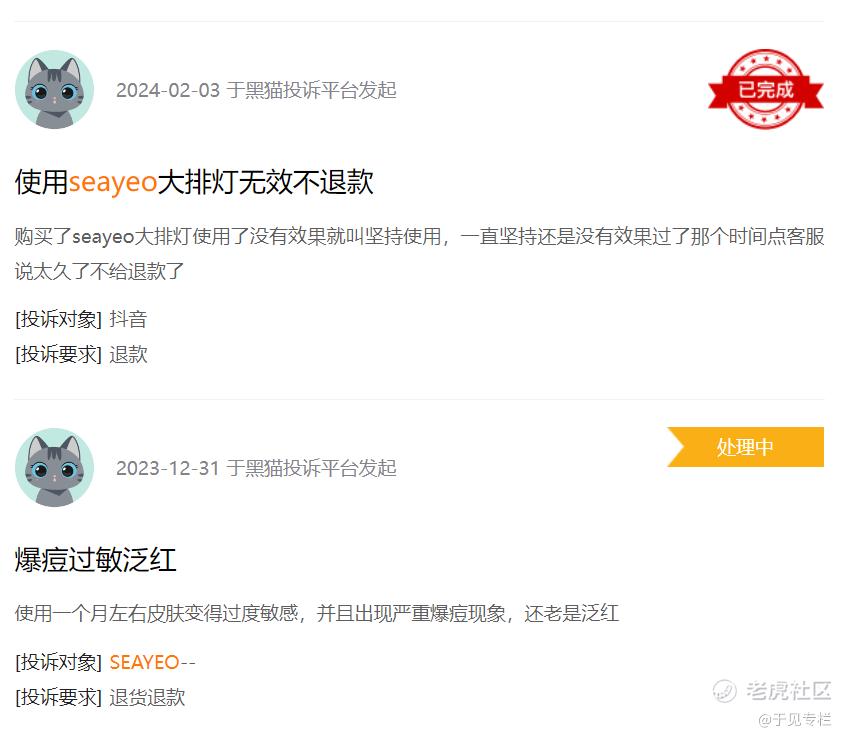Click the 老虎社区 watermark logo icon
Image resolution: width=847 pixels, height=739 pixels.
724,690
